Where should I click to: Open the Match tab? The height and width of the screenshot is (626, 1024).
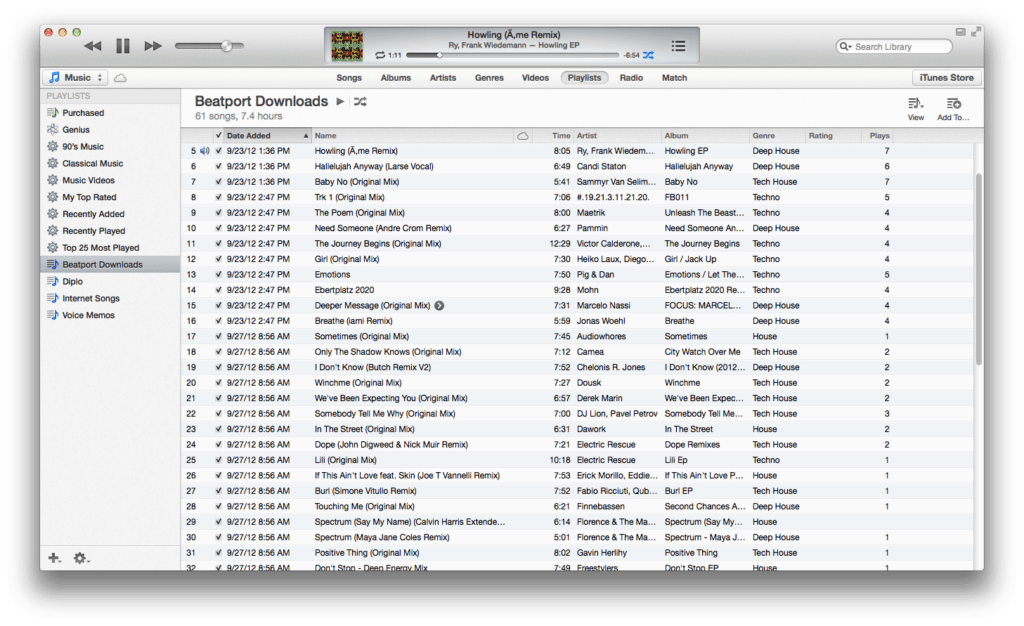pos(675,78)
